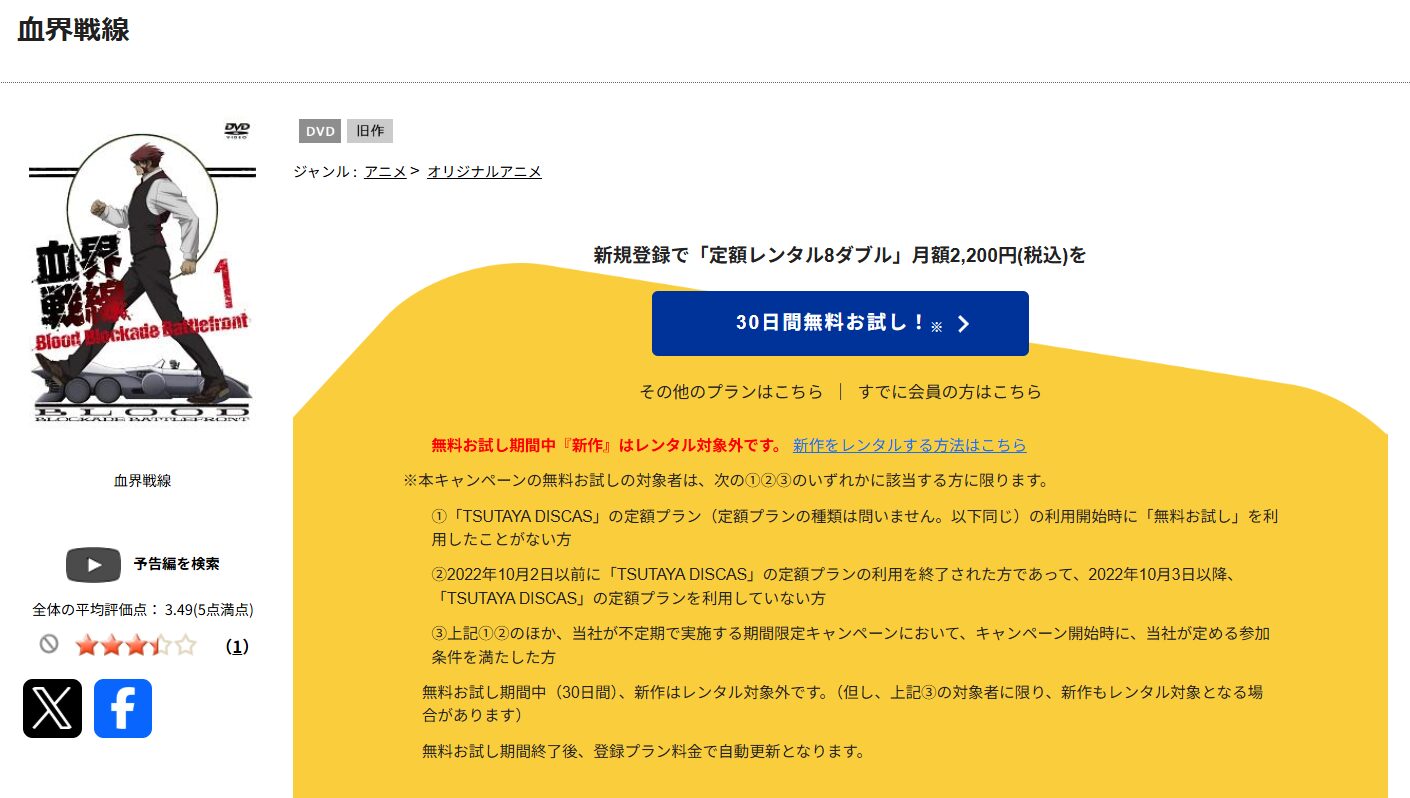Click the prohibited circle icon beside the stars
The width and height of the screenshot is (1410, 798).
coord(49,645)
